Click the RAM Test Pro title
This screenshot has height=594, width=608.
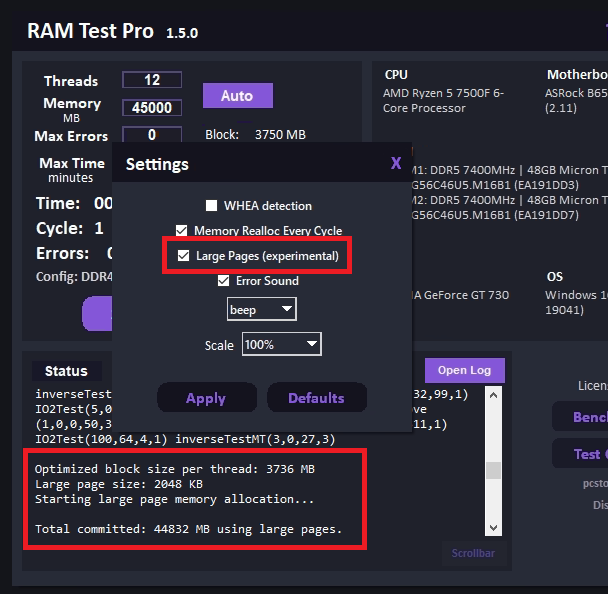[90, 31]
